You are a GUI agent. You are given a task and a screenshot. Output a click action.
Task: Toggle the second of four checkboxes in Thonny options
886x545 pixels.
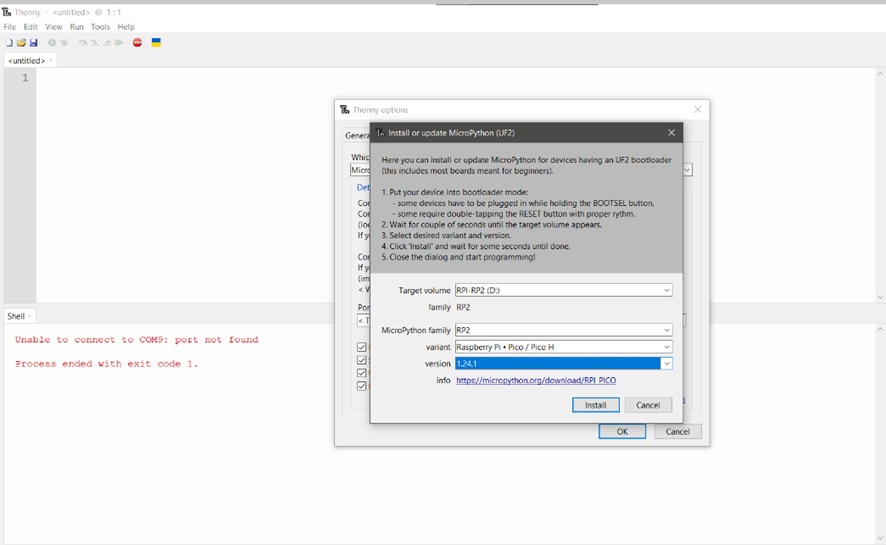pyautogui.click(x=362, y=360)
